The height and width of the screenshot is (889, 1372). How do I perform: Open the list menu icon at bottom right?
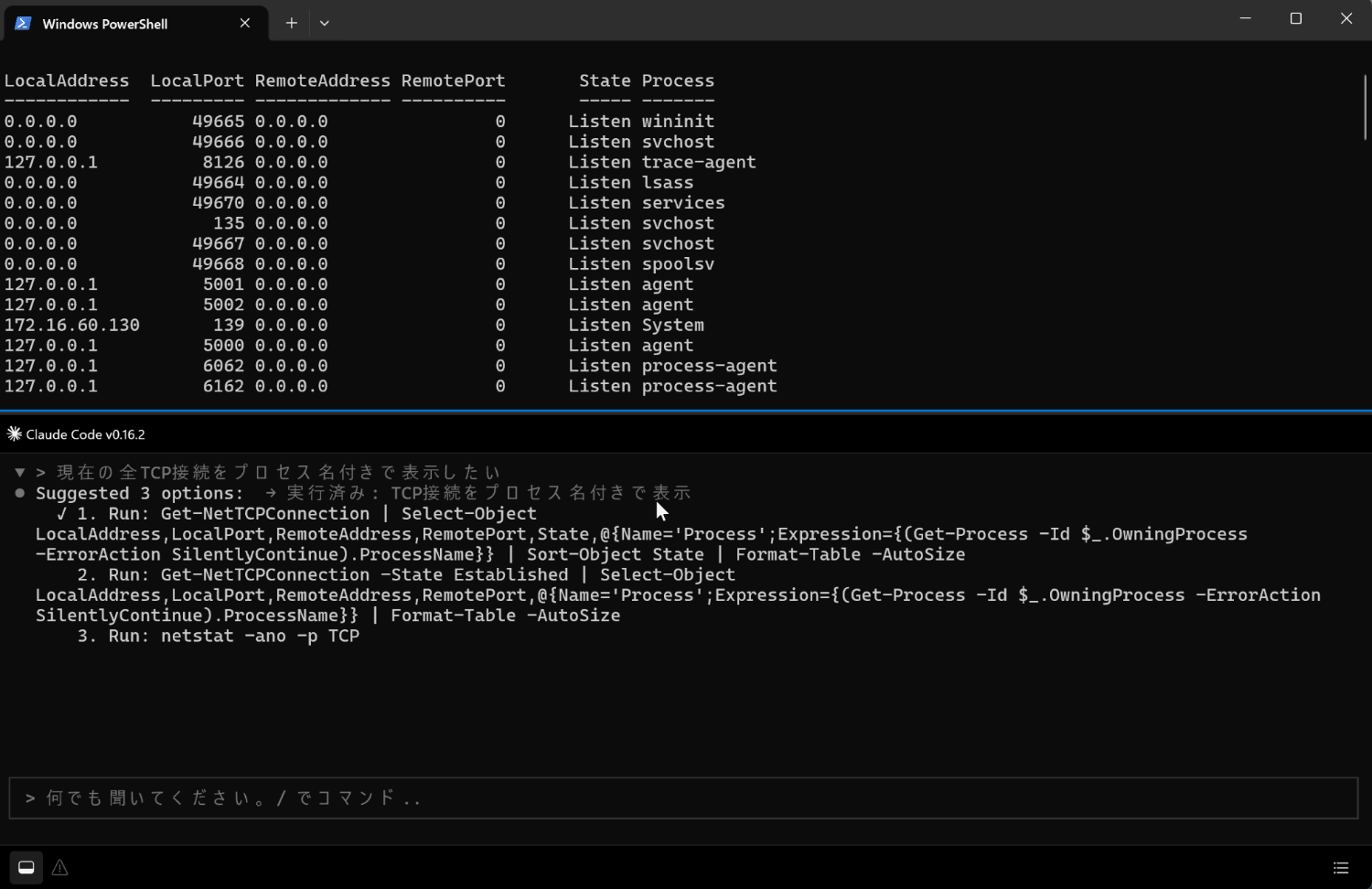[1341, 867]
